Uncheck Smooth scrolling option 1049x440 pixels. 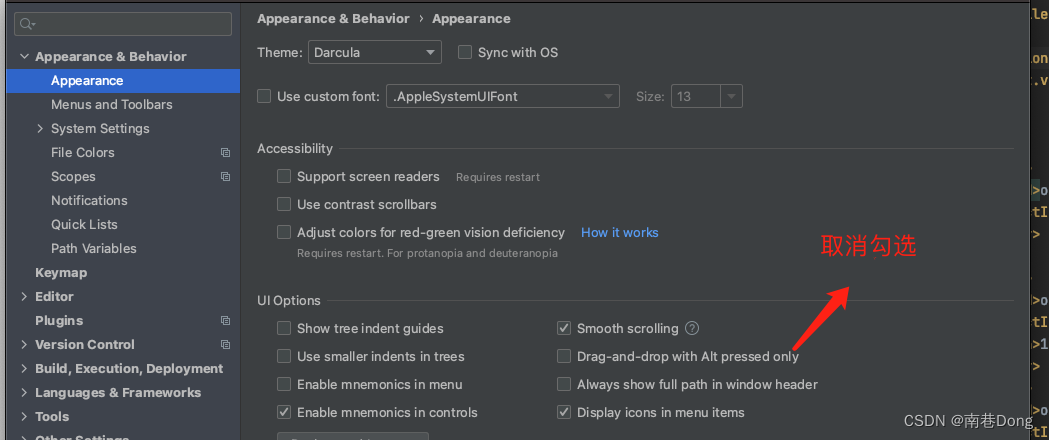pos(564,328)
